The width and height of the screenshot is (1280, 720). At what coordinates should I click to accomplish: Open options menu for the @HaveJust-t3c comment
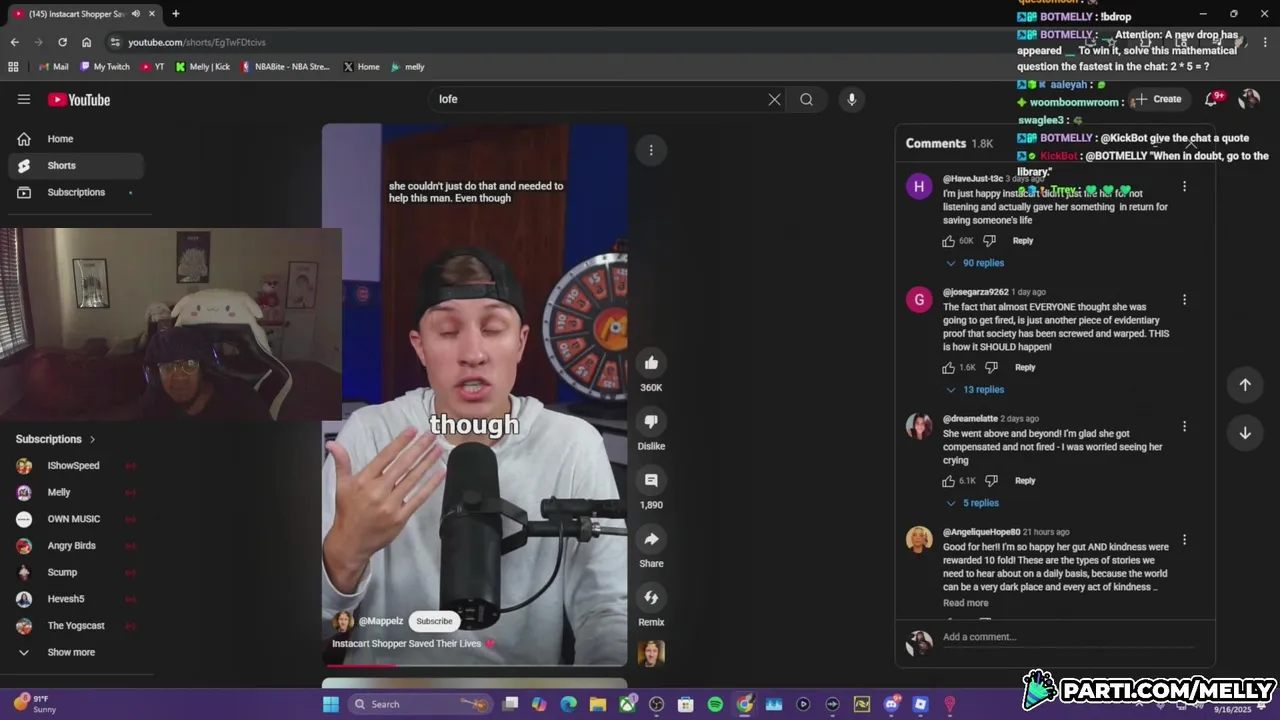point(1184,186)
